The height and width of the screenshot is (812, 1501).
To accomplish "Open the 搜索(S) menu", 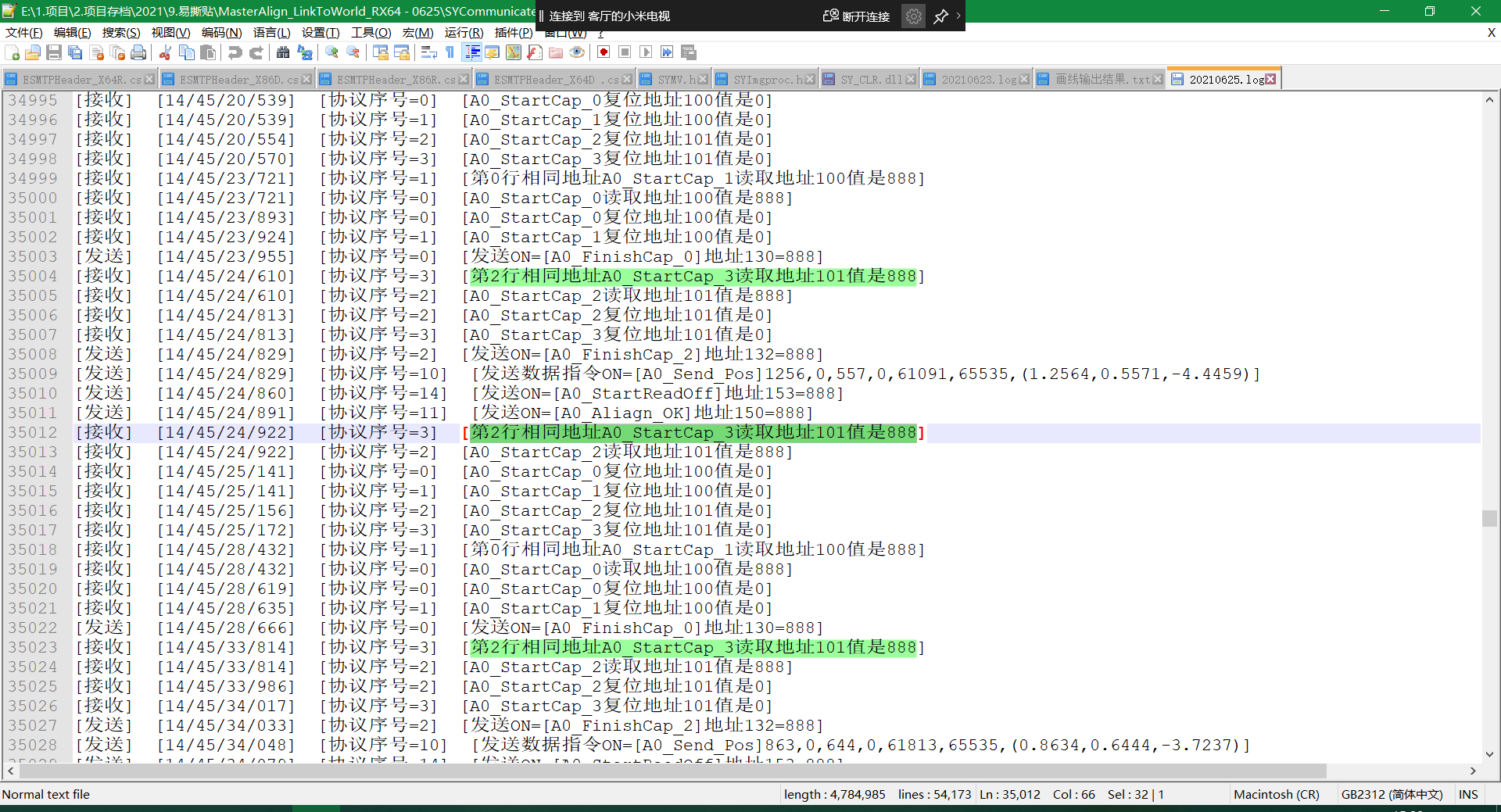I will [120, 33].
